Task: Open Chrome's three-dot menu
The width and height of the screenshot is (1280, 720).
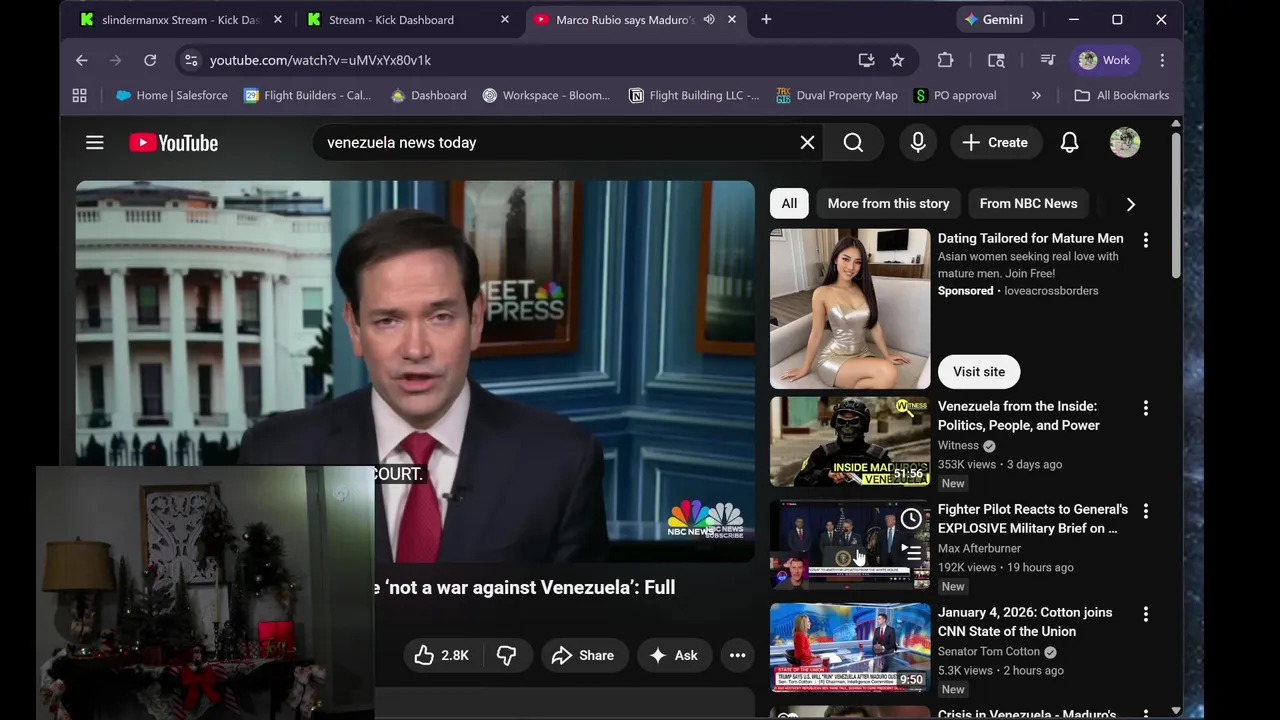Action: [1162, 60]
